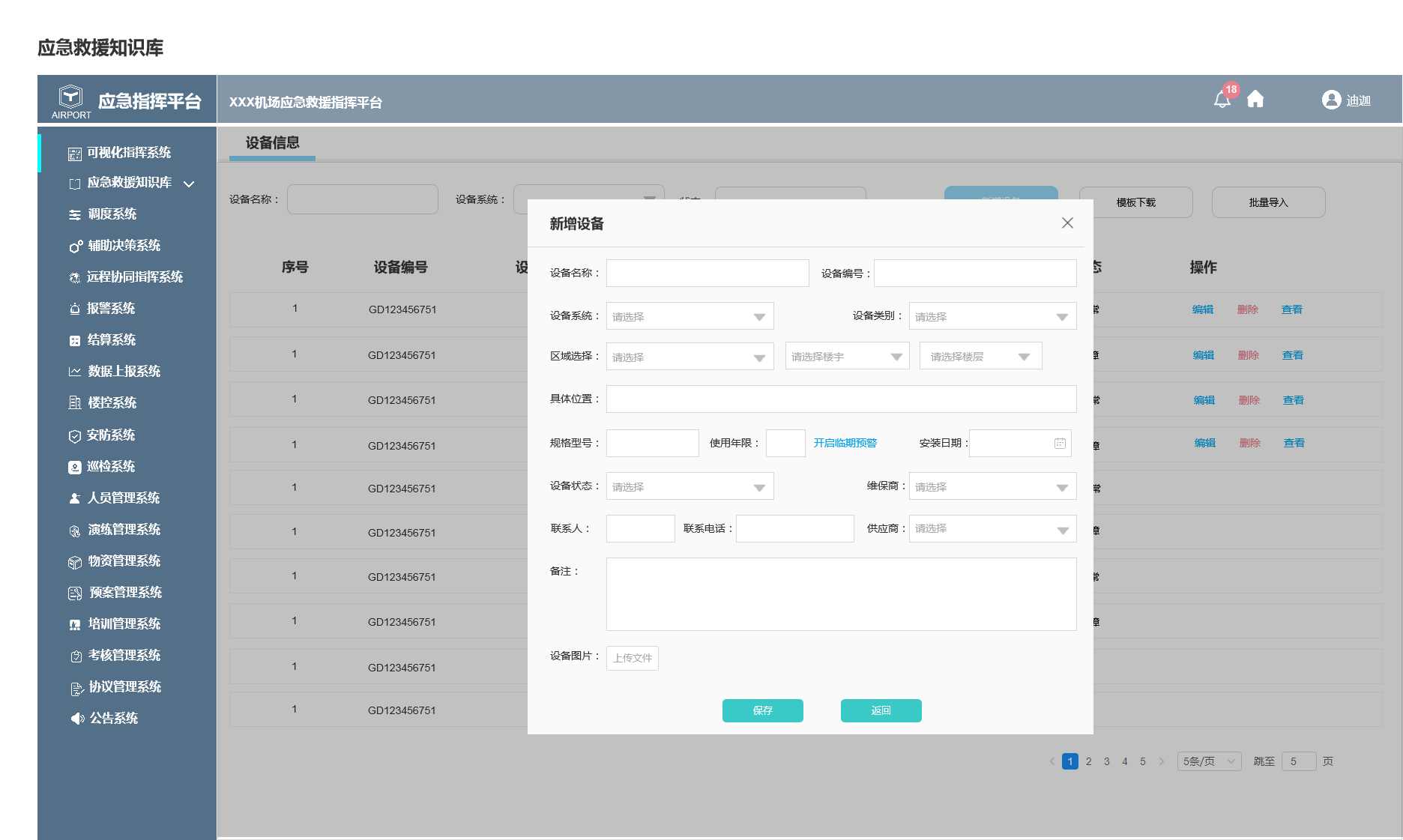1403x840 pixels.
Task: Open 巡检系统 menu item text
Action: (x=111, y=467)
